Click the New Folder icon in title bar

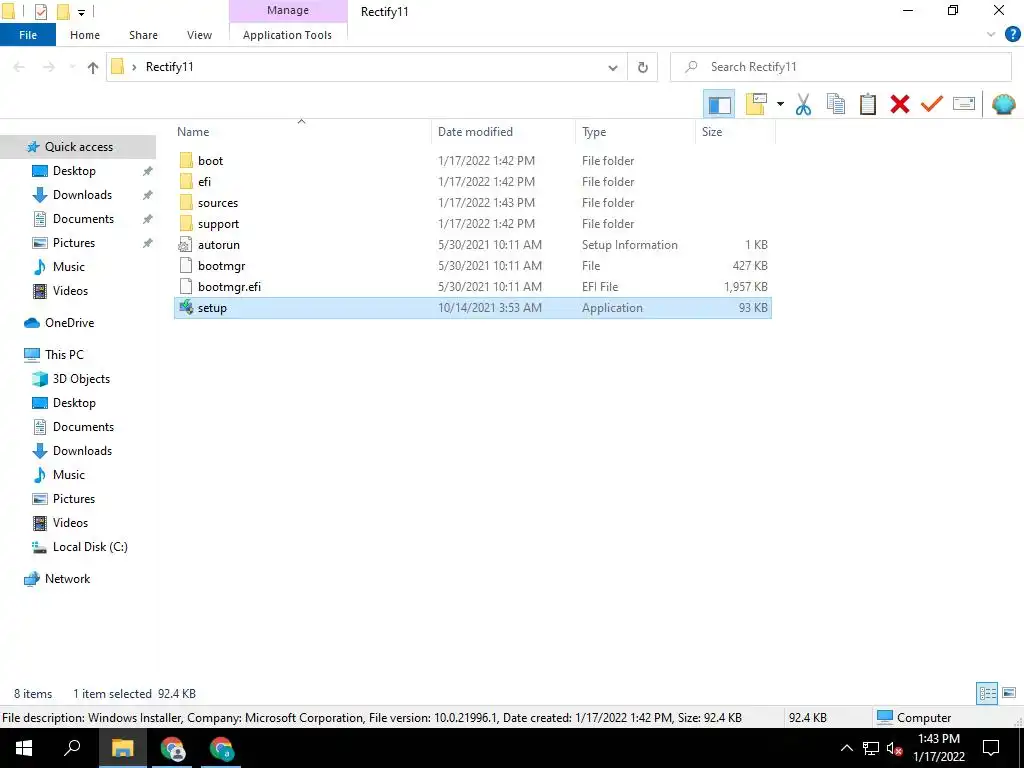tap(63, 12)
